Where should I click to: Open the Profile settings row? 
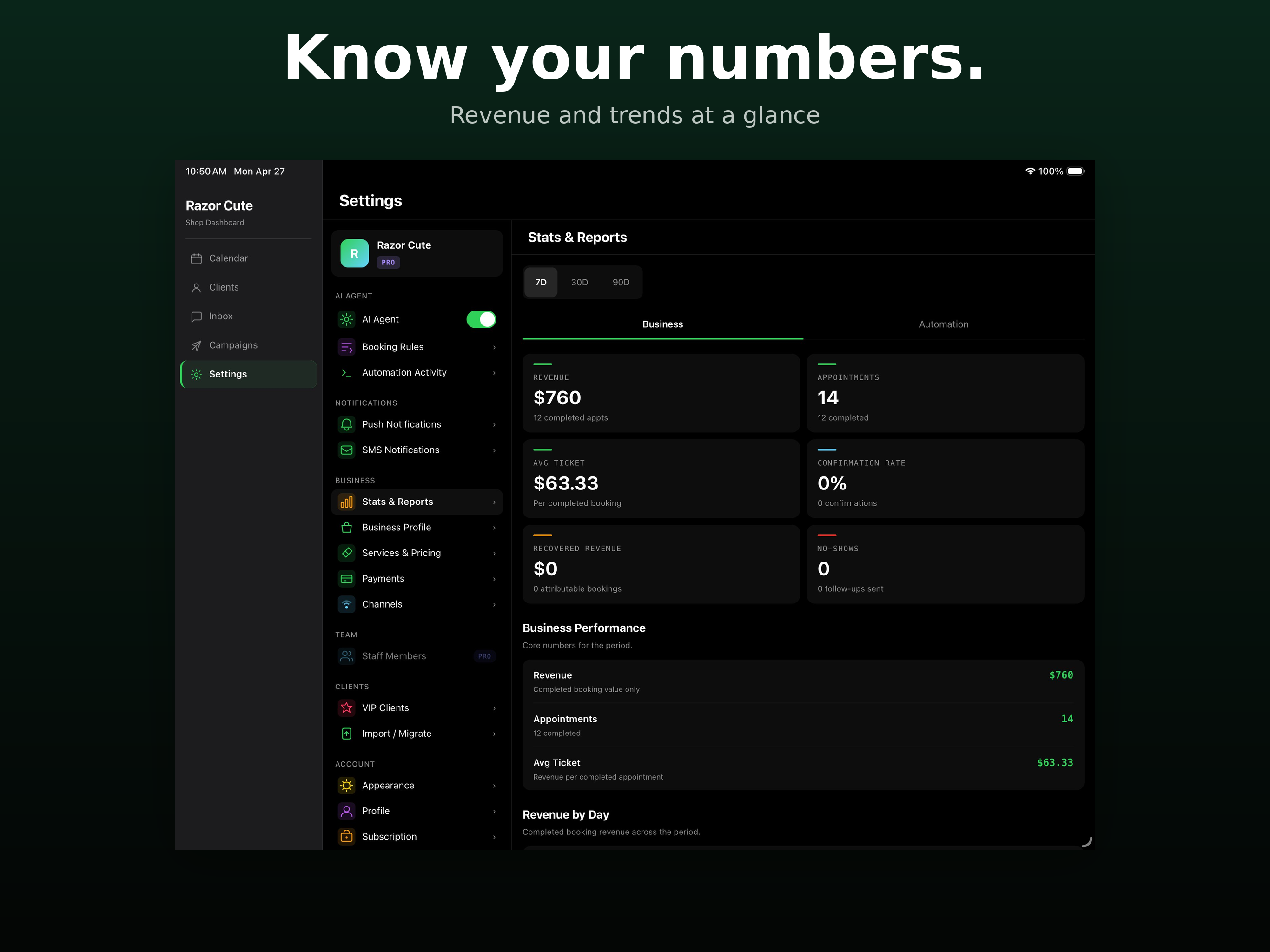[x=417, y=811]
